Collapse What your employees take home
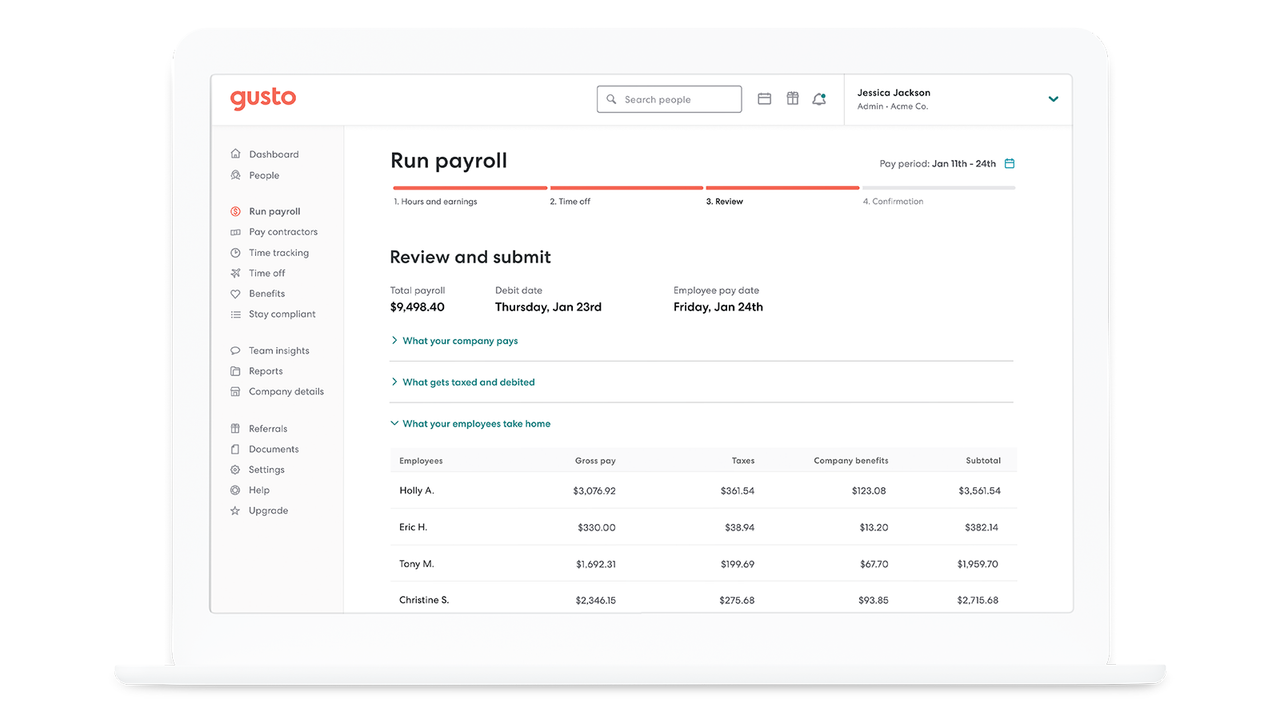The image size is (1280, 720). [x=475, y=424]
